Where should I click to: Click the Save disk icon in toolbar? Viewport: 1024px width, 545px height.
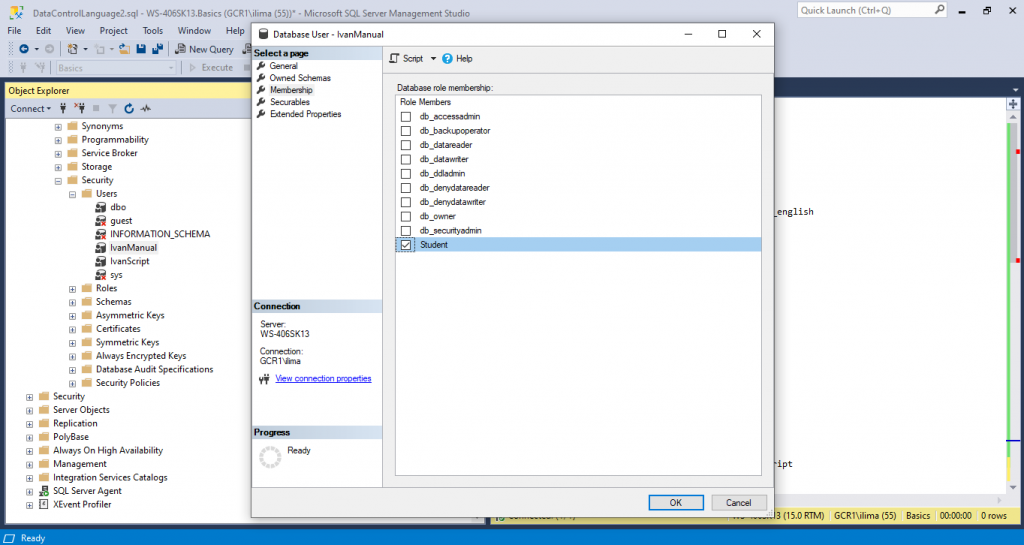[x=141, y=49]
